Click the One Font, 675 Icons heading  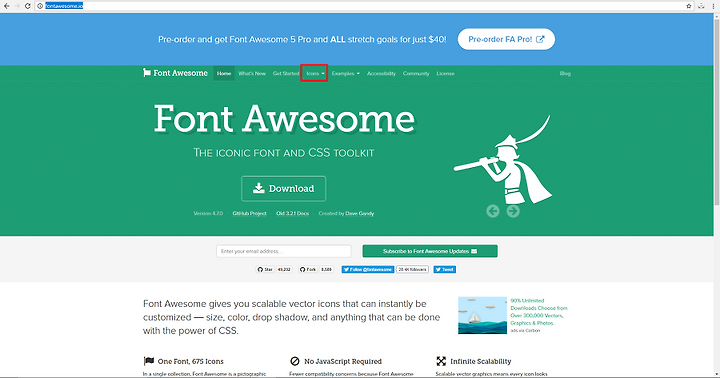190,361
